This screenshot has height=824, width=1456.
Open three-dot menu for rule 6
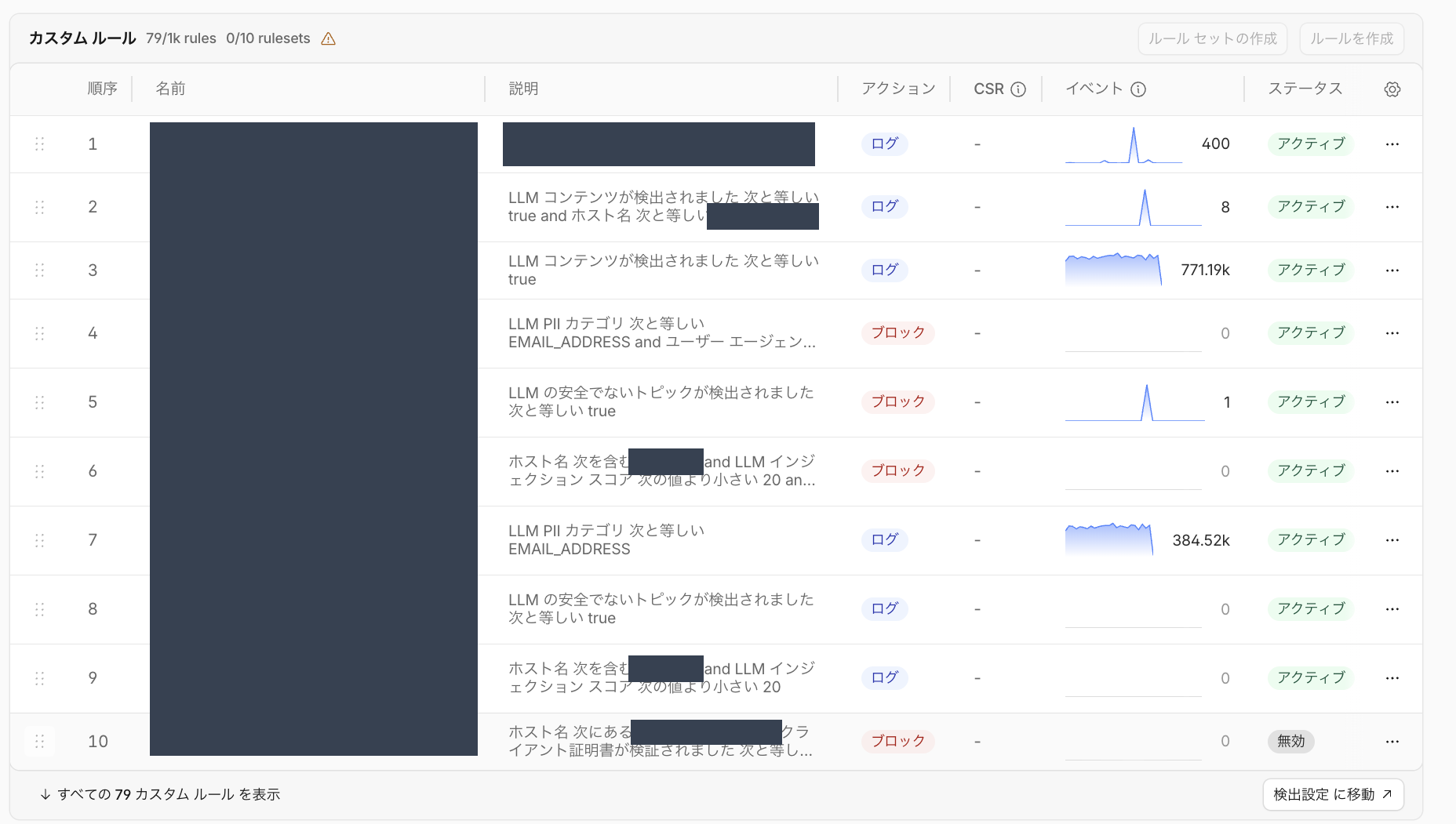1392,471
